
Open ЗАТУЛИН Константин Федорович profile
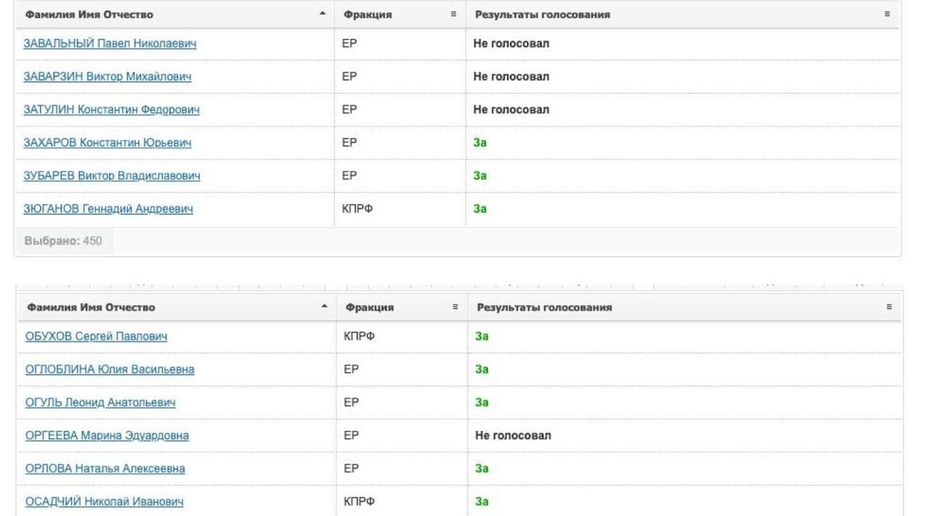click(x=112, y=110)
